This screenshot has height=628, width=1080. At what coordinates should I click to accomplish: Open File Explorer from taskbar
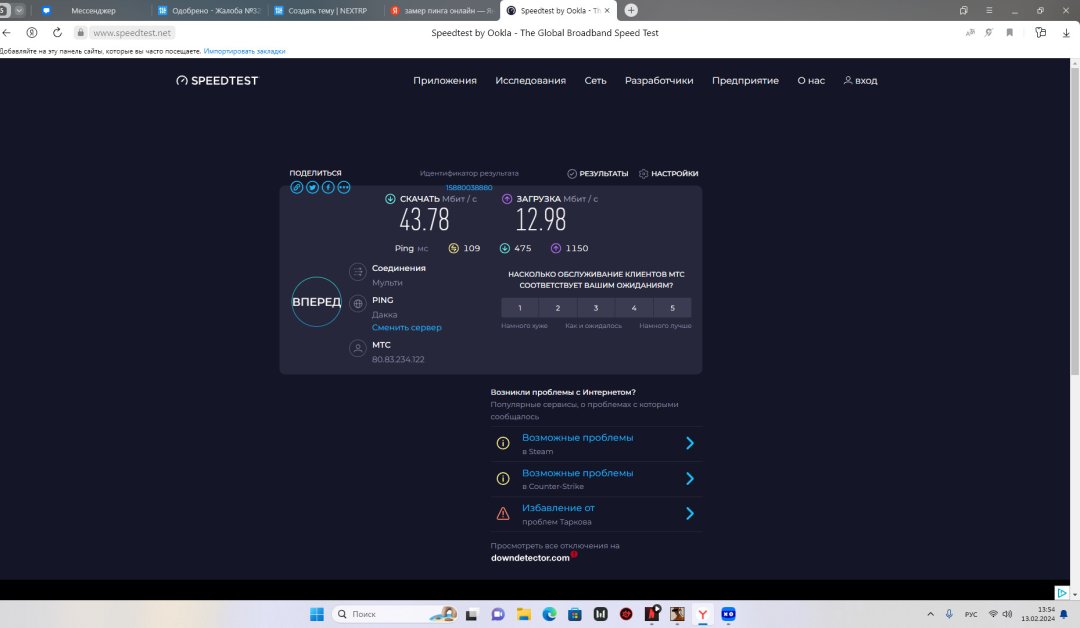coord(523,614)
